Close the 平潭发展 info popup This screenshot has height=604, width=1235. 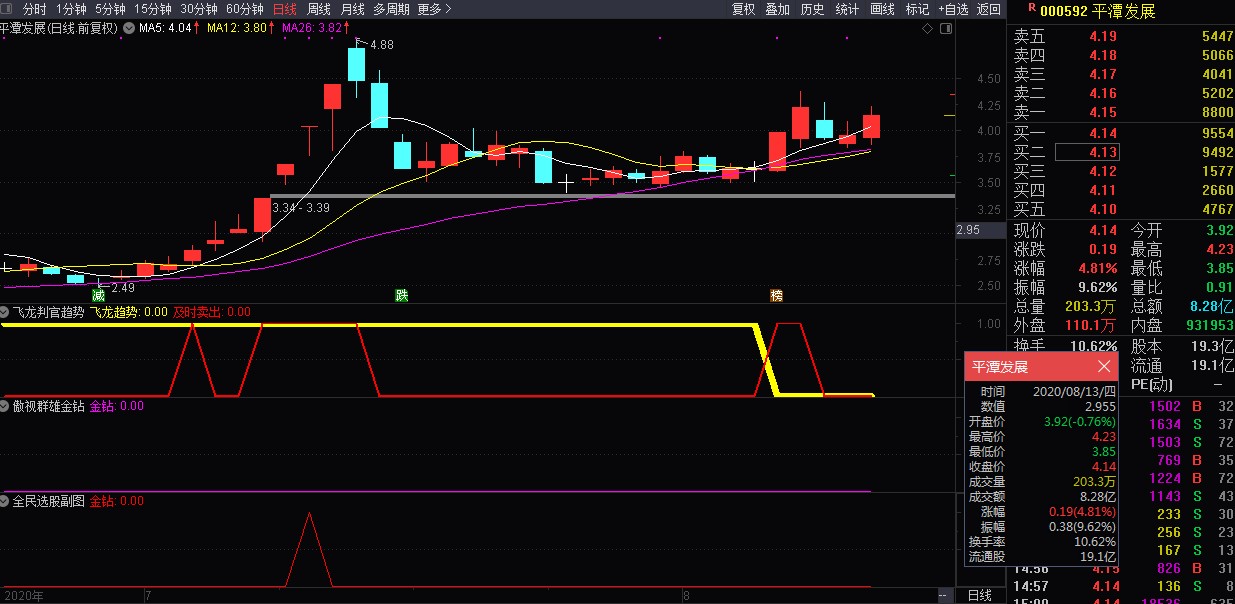pyautogui.click(x=1104, y=367)
